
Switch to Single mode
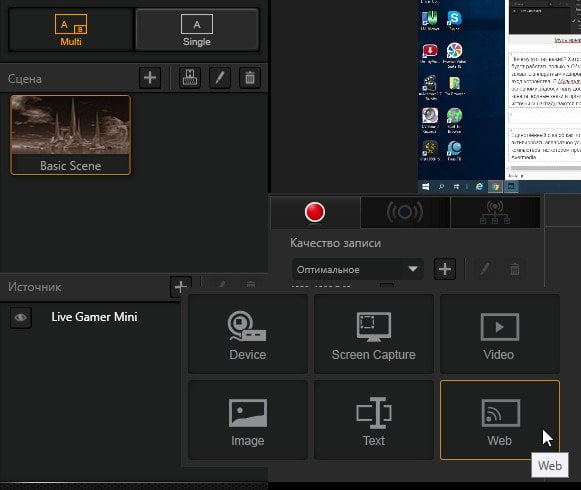pyautogui.click(x=197, y=30)
